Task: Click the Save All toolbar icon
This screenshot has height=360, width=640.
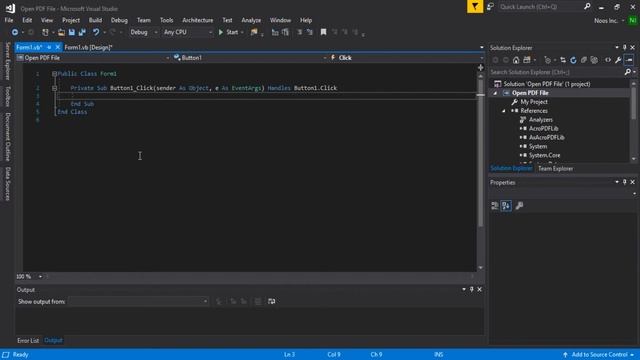Action: pos(82,32)
